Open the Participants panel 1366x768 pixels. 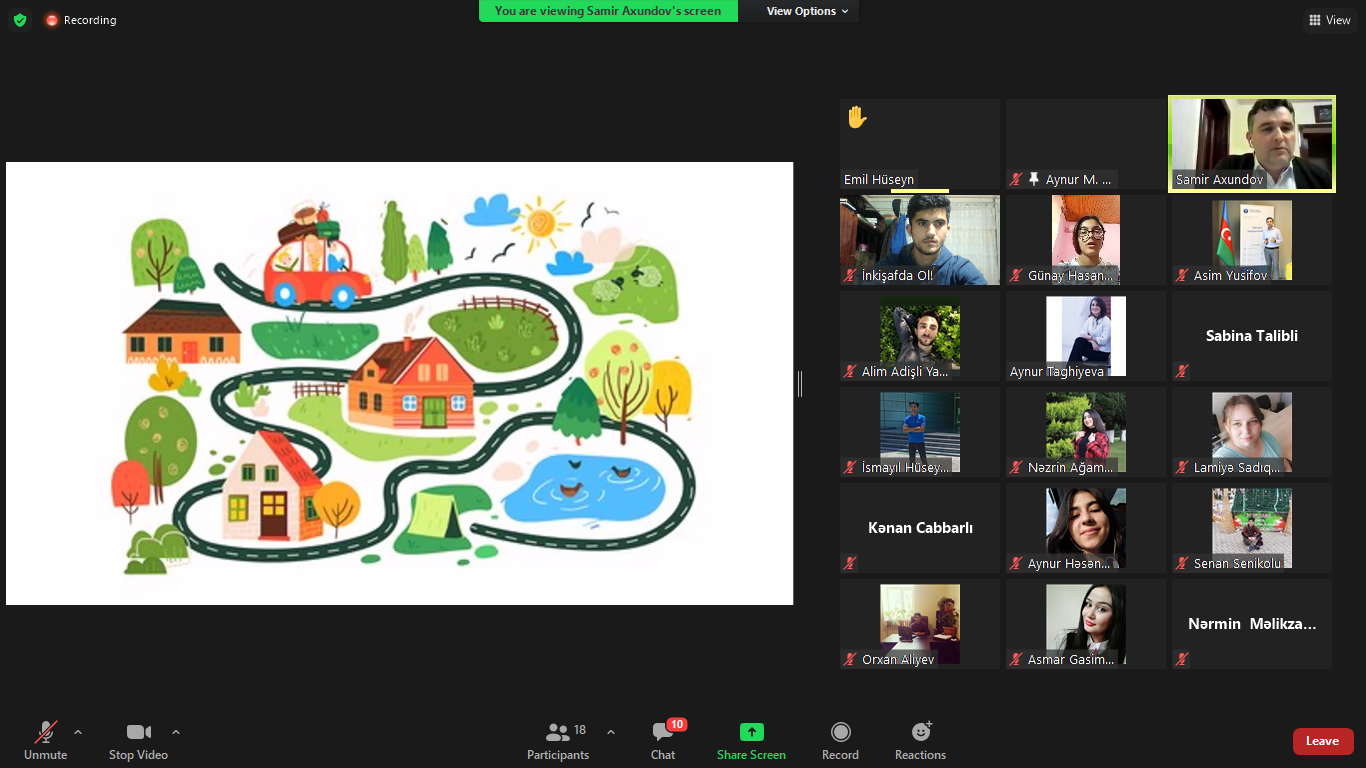[x=558, y=741]
